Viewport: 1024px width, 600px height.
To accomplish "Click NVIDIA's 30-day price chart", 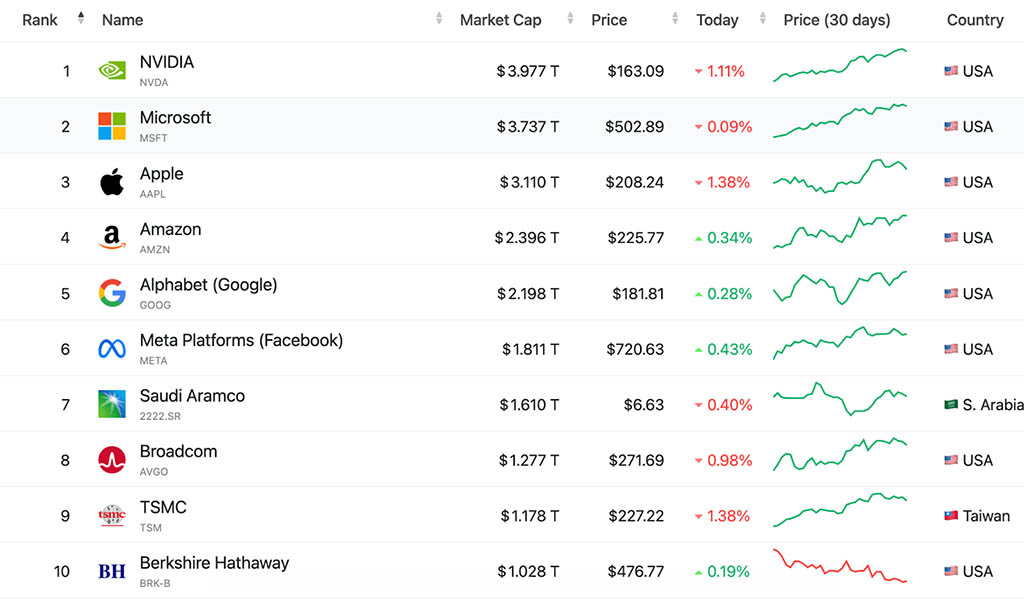I will [840, 65].
